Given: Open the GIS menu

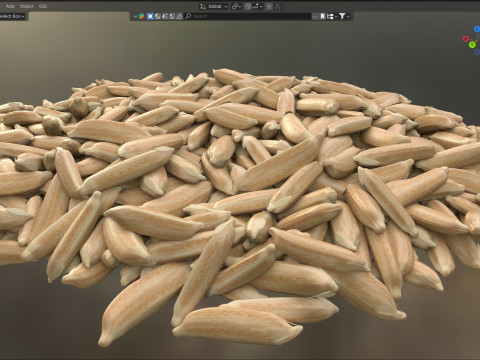Looking at the screenshot, I should pyautogui.click(x=43, y=6).
